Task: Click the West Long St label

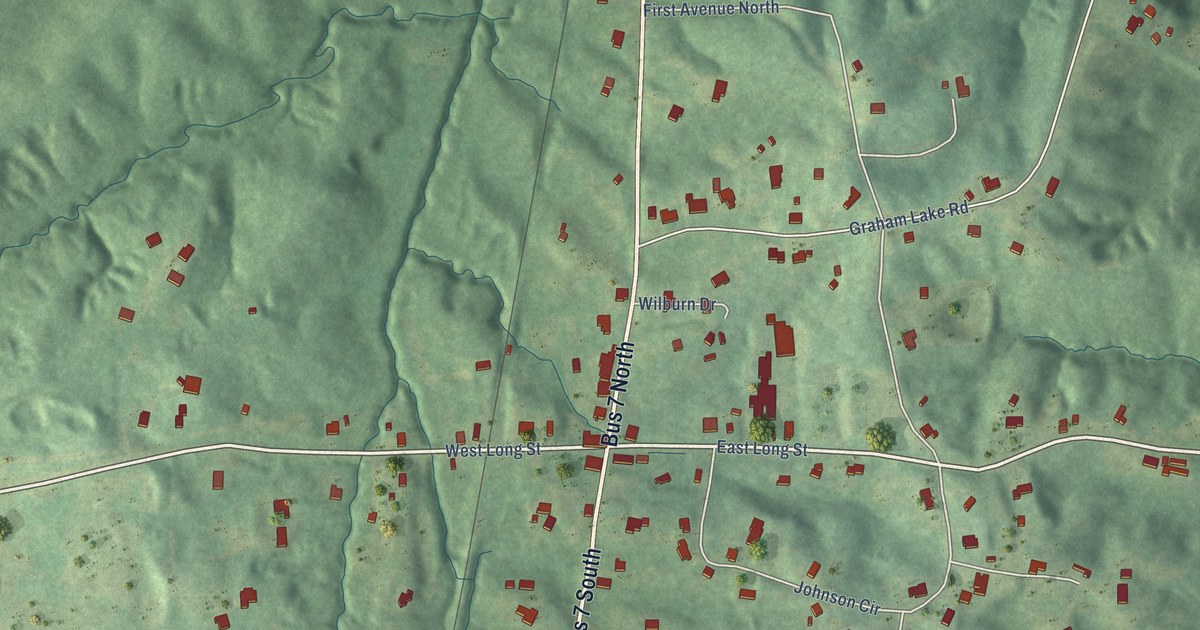Action: (x=493, y=451)
